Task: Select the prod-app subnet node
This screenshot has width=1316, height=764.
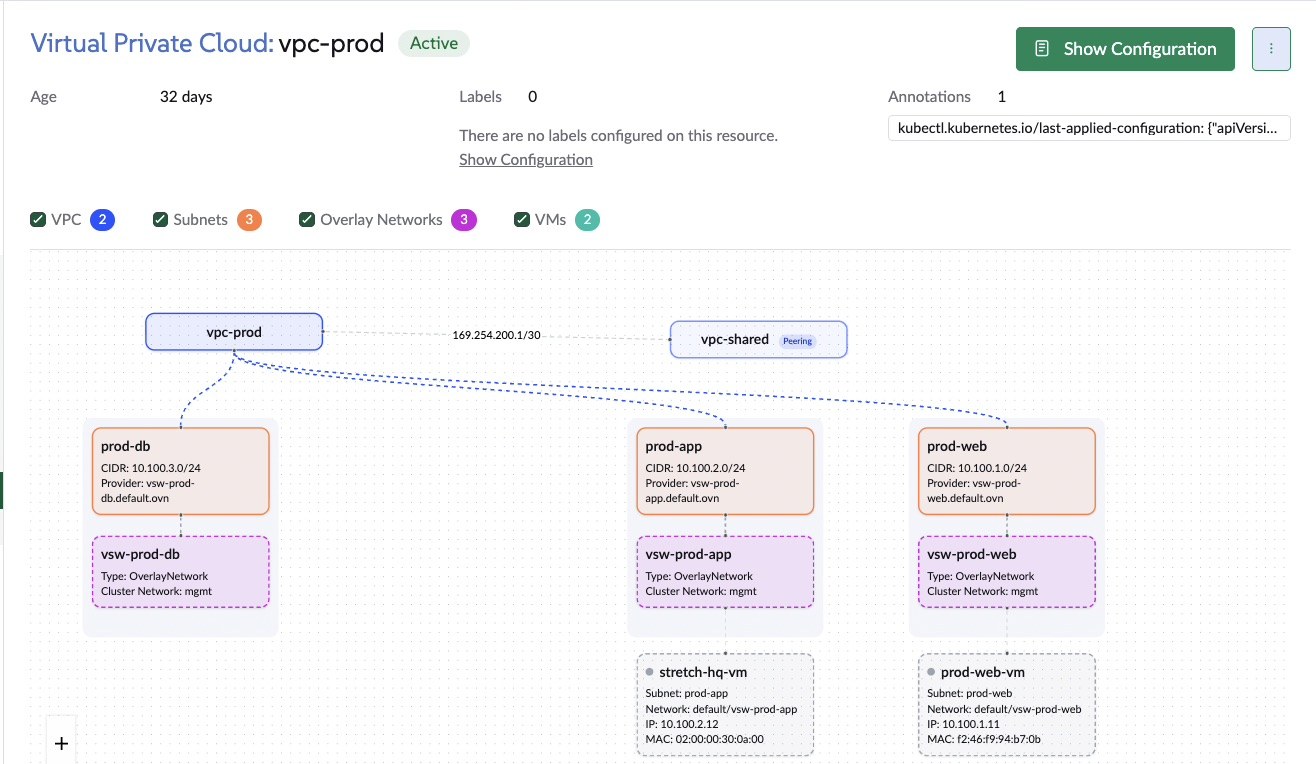Action: coord(725,471)
